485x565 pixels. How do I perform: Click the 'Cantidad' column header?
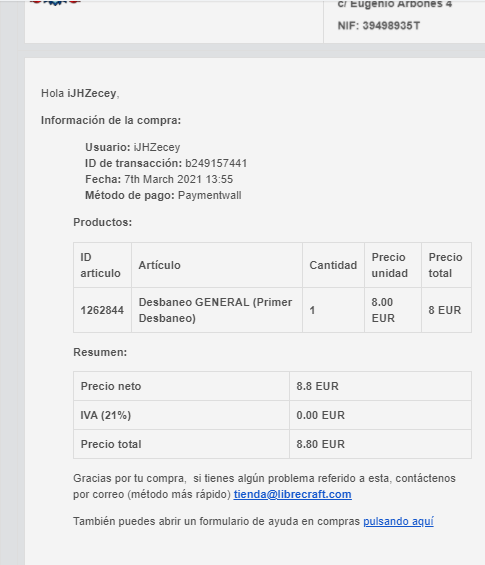point(333,265)
